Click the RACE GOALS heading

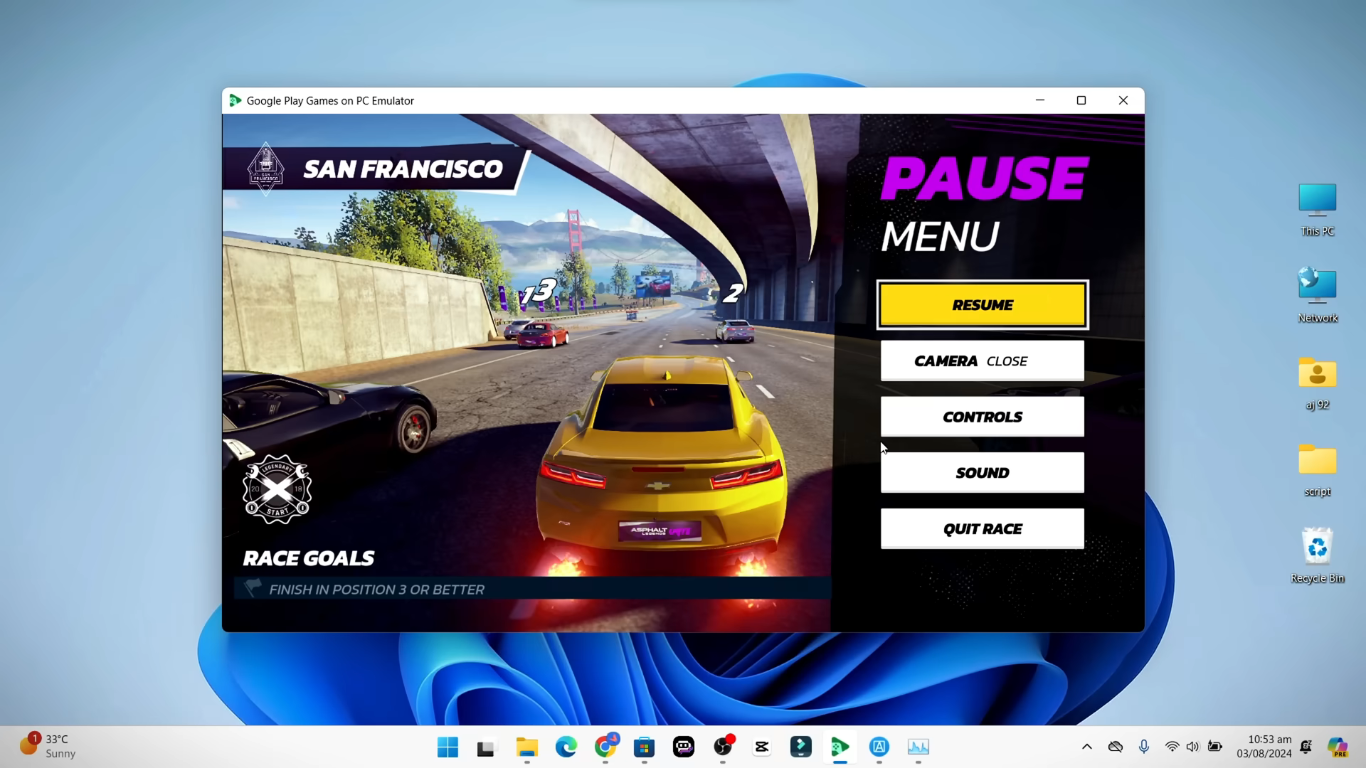(x=309, y=558)
